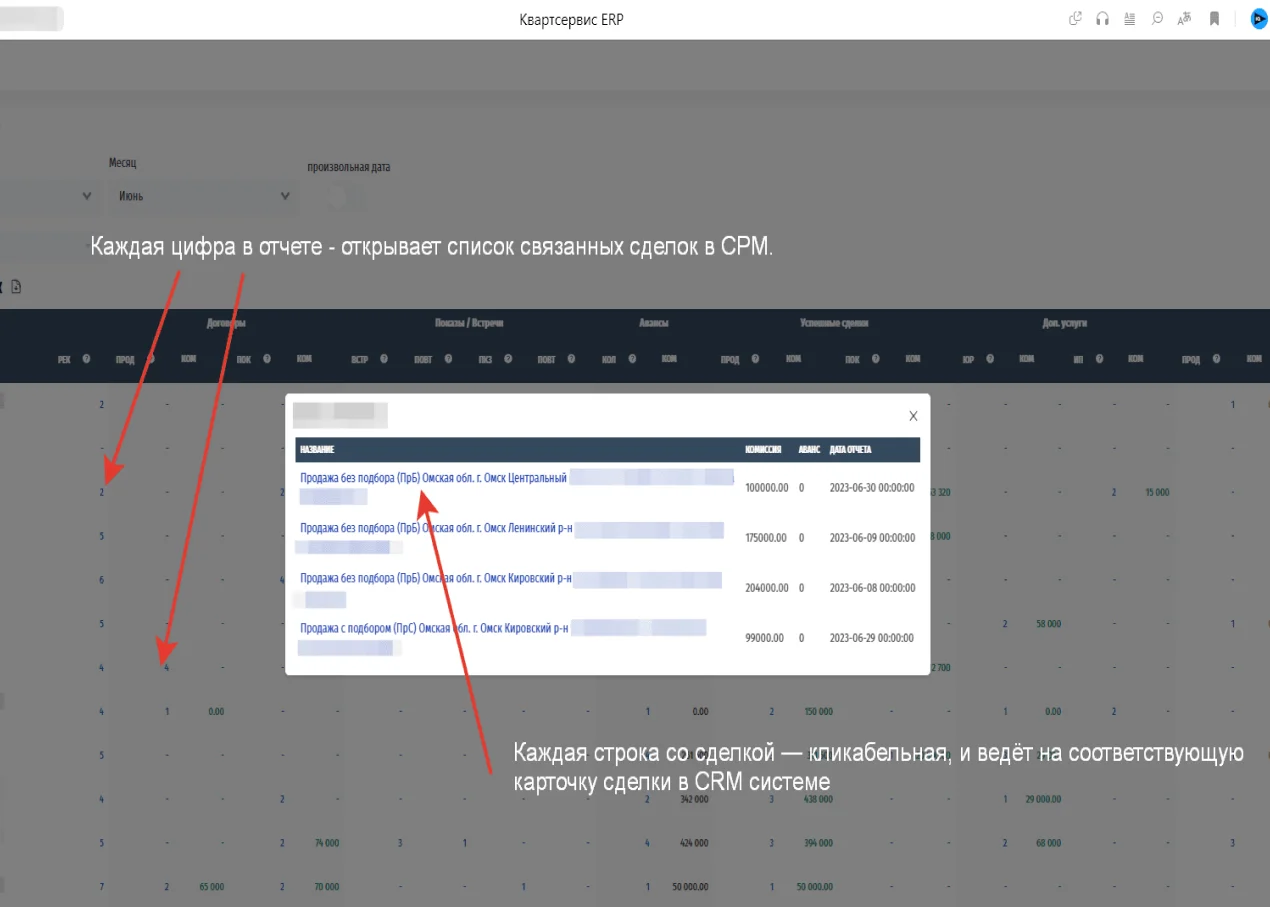
Task: Click a number in the РЕК column
Action: pos(101,491)
